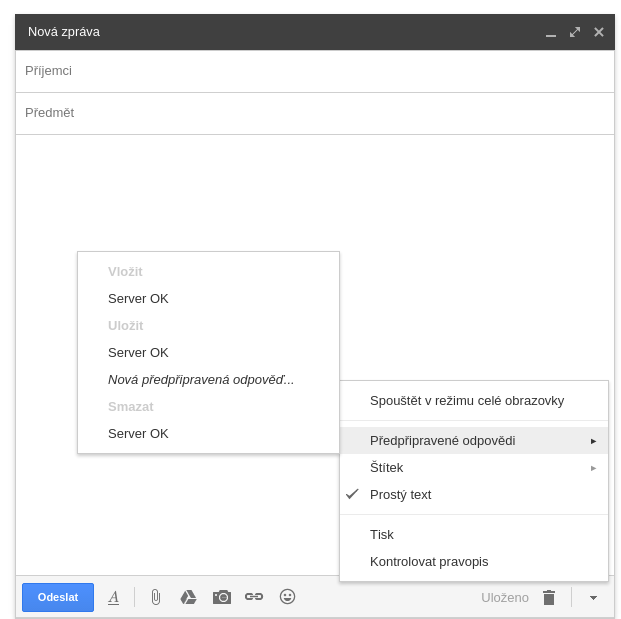The image size is (621, 619).
Task: Choose Kontrolovat pravopis menu item
Action: (x=429, y=561)
